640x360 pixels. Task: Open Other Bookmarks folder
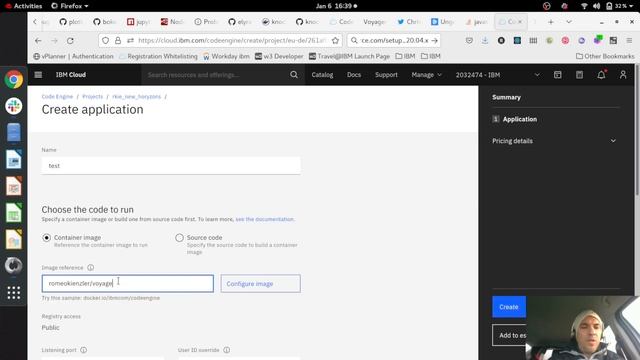[605, 56]
